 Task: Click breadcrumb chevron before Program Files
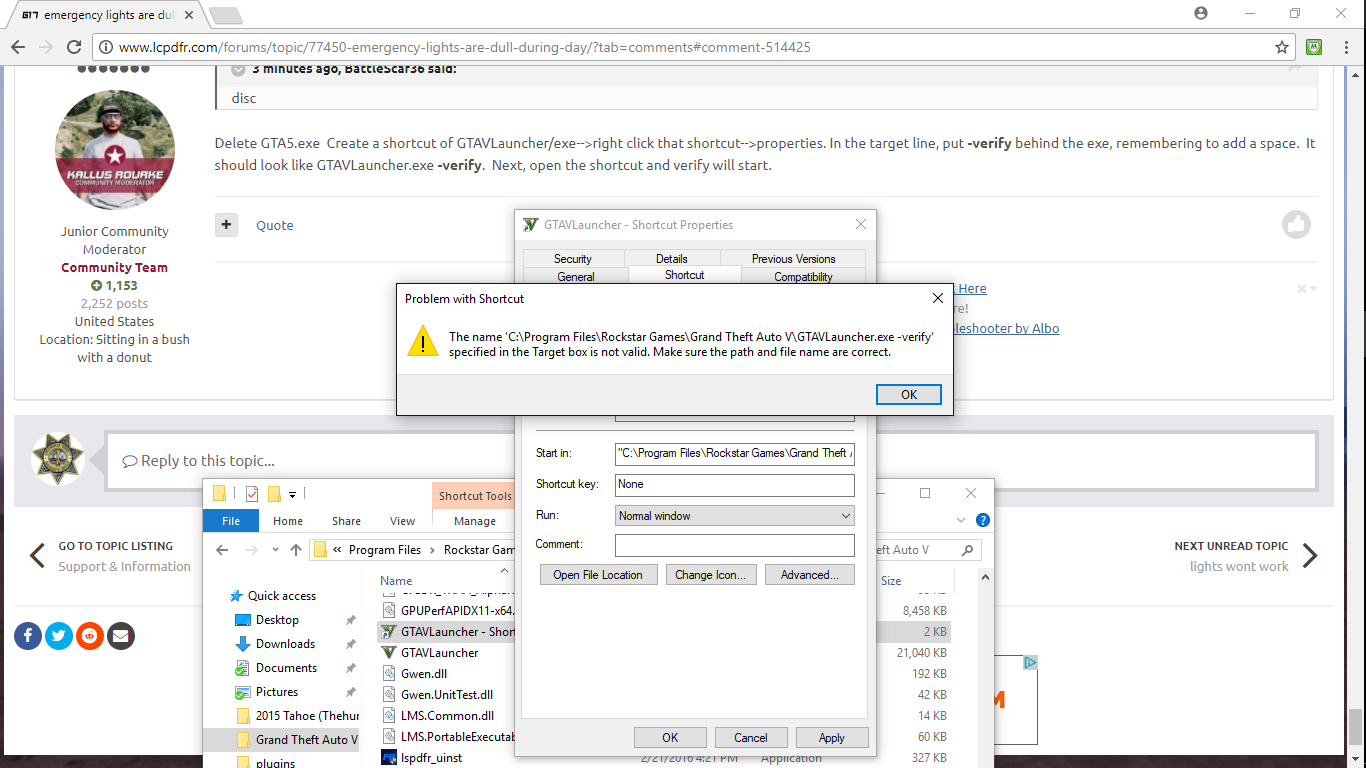coord(338,550)
